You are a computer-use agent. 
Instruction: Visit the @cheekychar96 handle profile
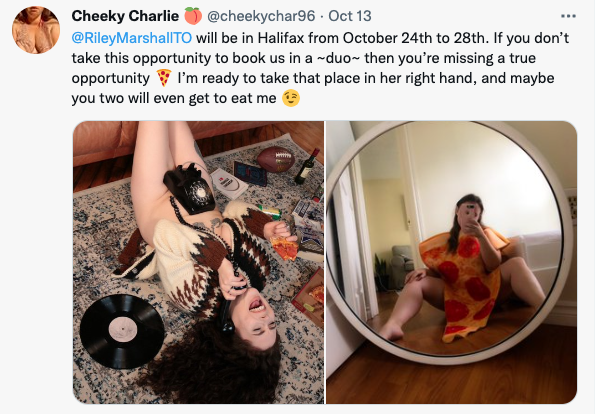click(261, 16)
